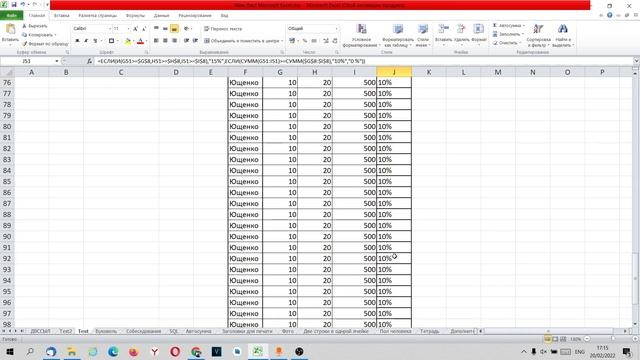Click the Name Box showing J51
The width and height of the screenshot is (640, 360).
tap(27, 61)
